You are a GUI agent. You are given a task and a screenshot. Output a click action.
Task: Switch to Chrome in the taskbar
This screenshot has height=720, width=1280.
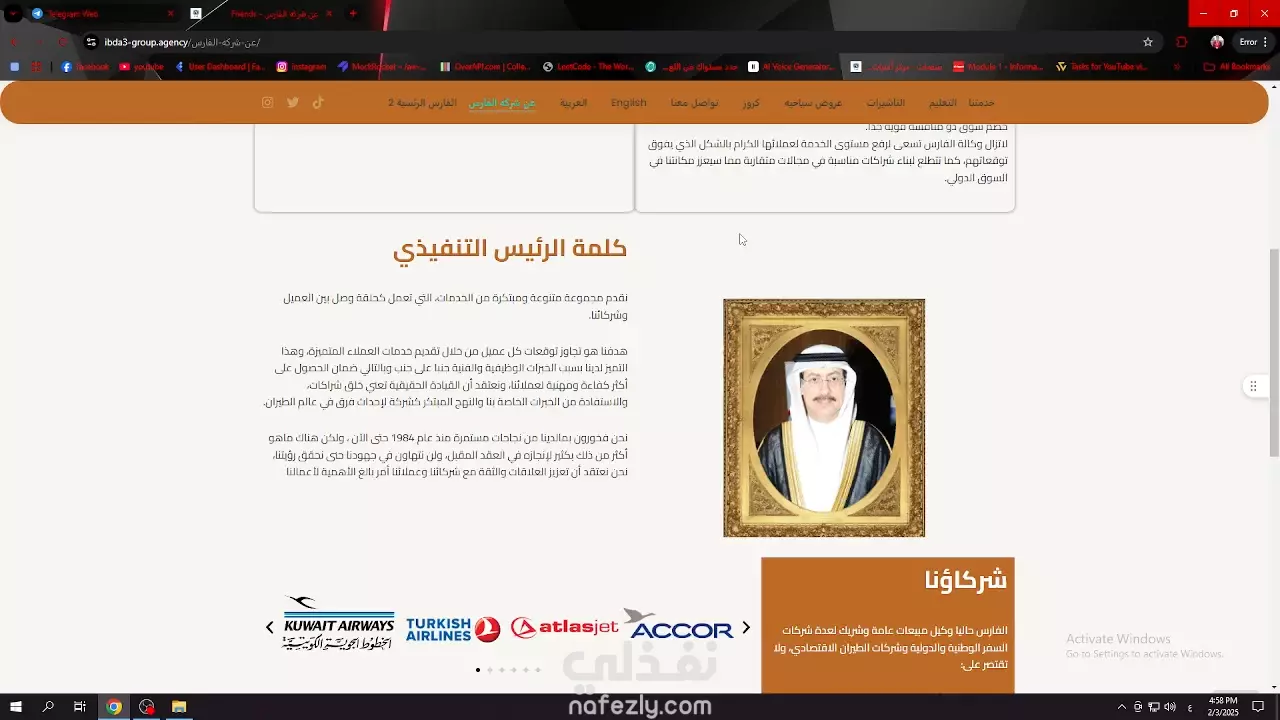tap(114, 707)
